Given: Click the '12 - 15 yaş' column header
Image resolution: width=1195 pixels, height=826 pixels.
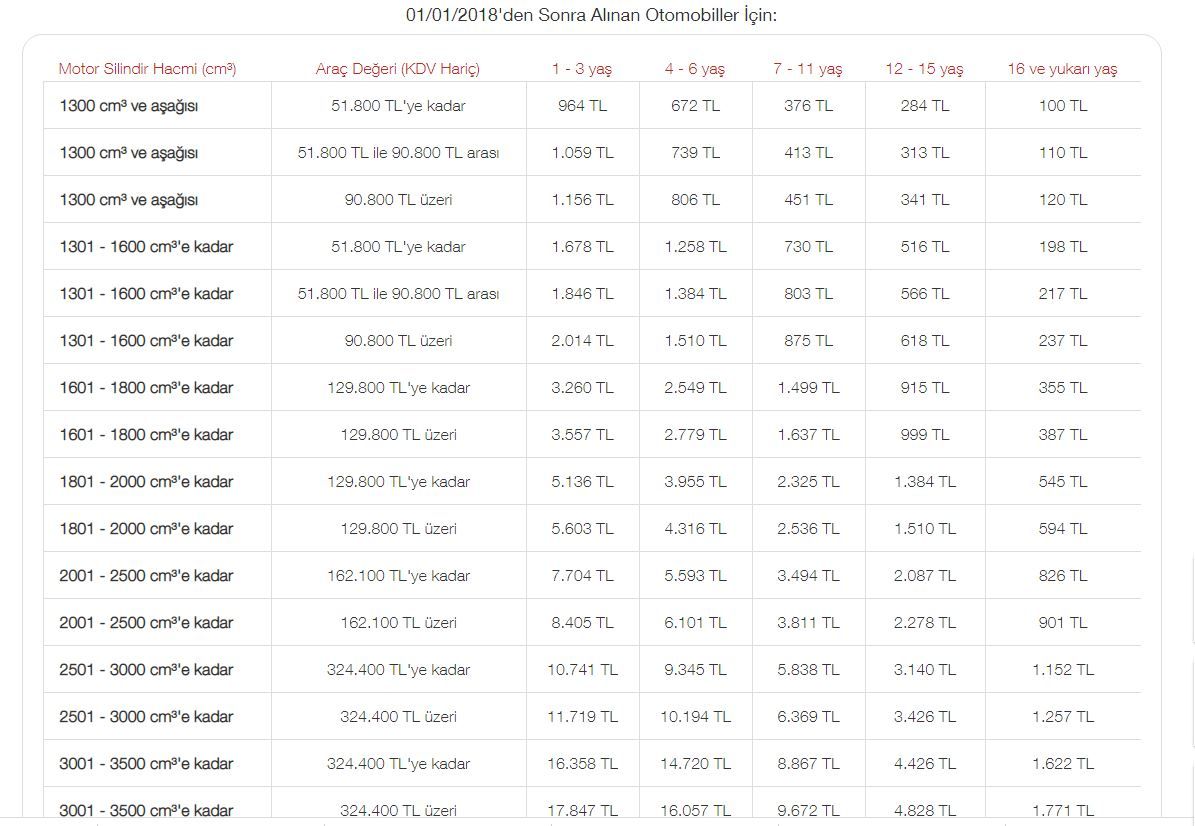Looking at the screenshot, I should click(924, 69).
